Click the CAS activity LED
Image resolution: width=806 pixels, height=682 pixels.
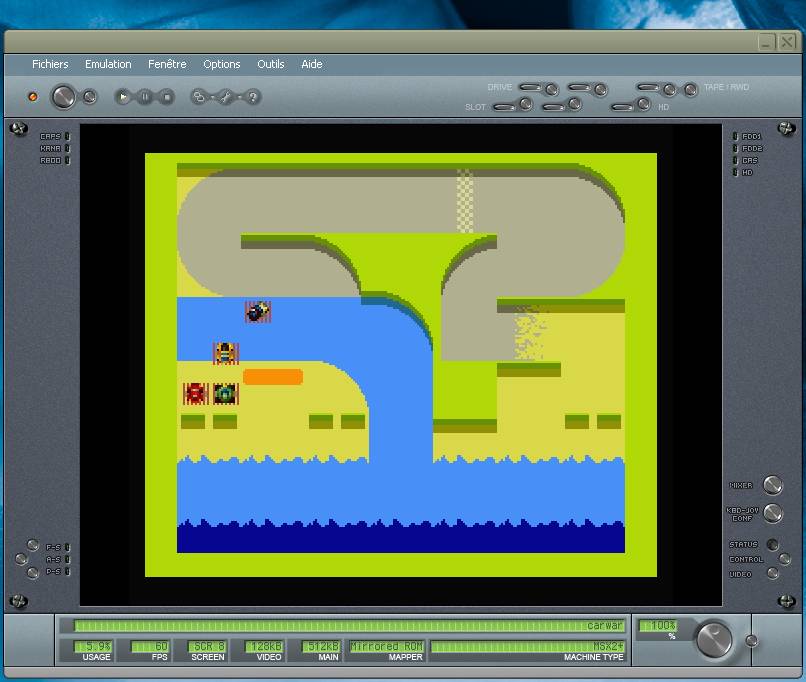(x=735, y=160)
